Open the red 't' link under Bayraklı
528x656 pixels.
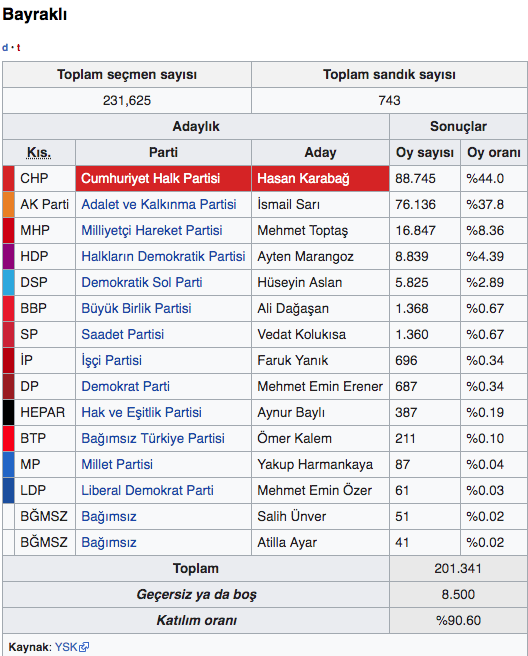click(x=18, y=47)
